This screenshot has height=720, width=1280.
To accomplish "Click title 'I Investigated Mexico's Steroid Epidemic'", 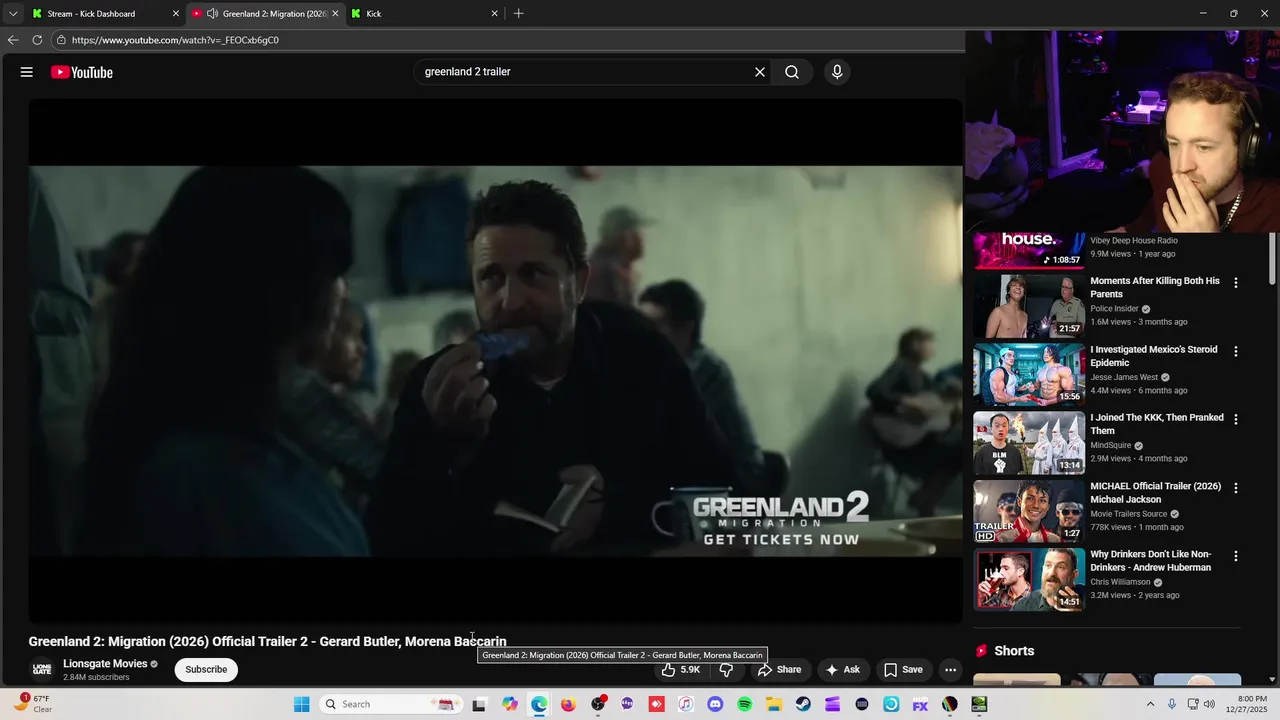I will pyautogui.click(x=1154, y=356).
